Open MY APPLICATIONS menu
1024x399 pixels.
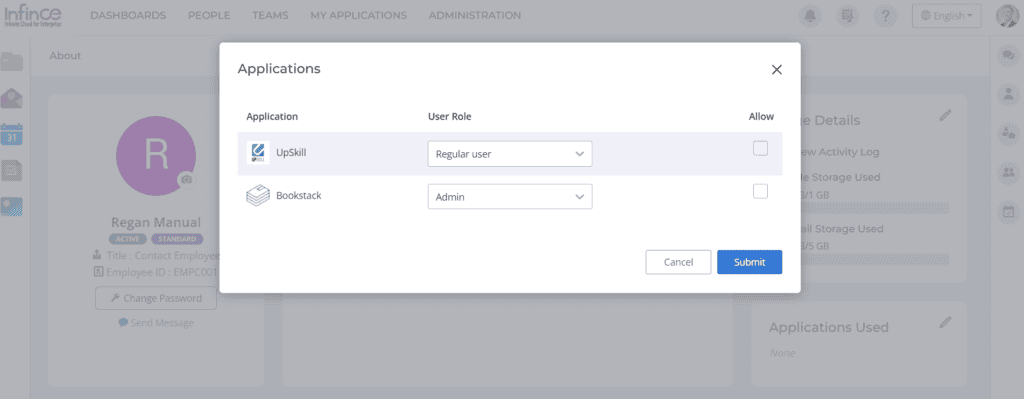pos(359,15)
